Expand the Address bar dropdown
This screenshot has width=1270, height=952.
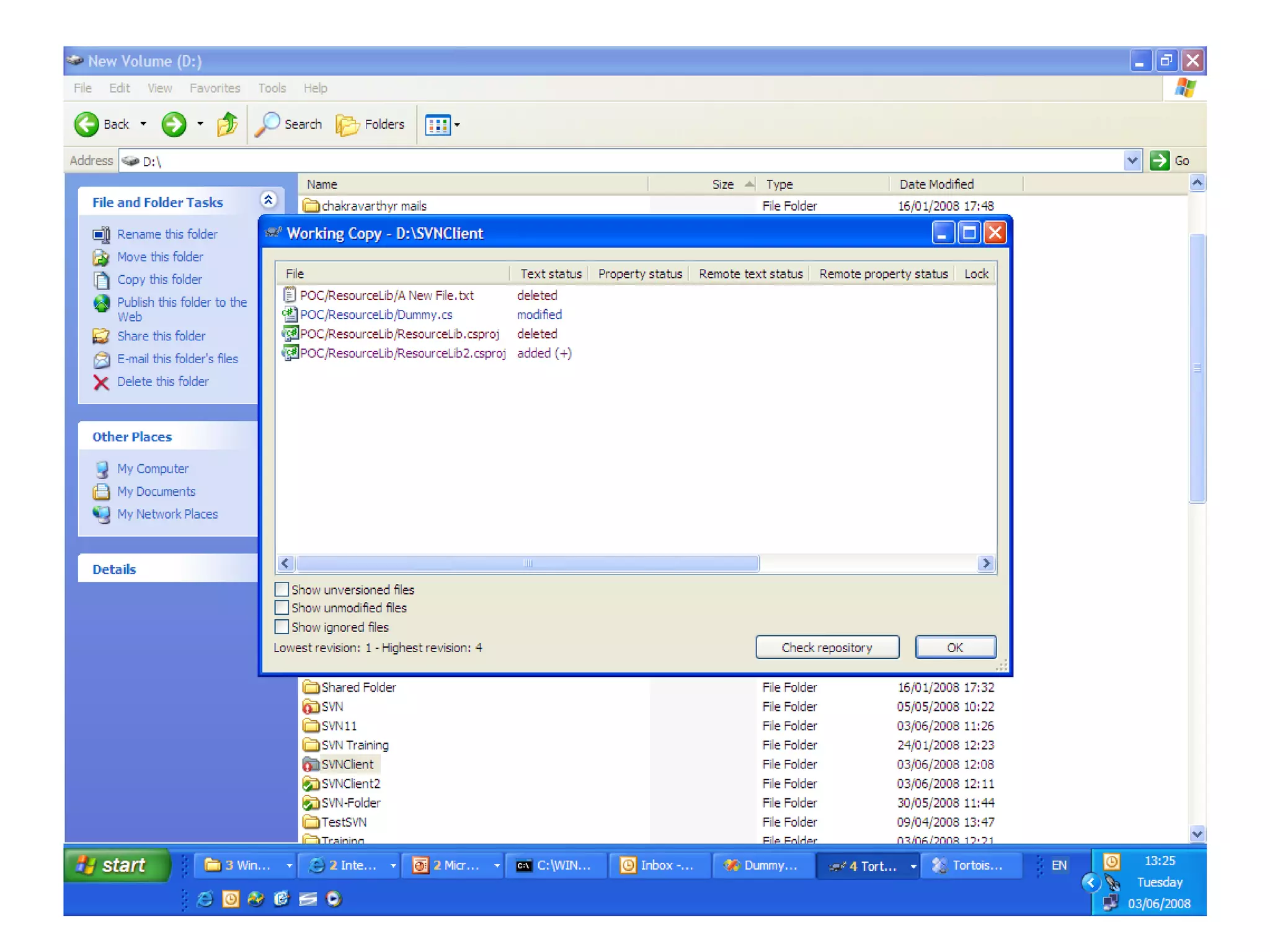pos(1132,161)
